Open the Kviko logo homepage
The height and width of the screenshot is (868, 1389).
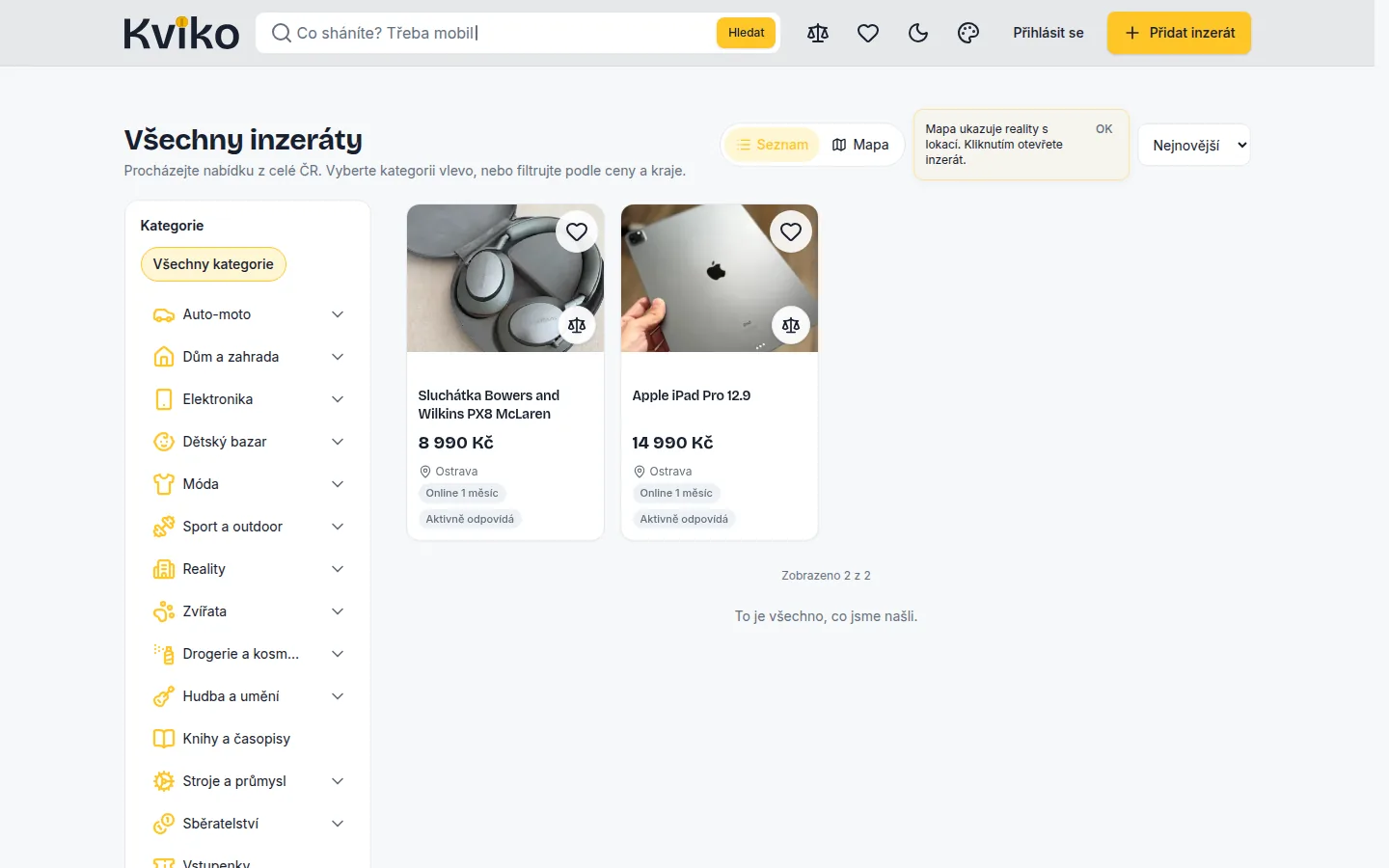[181, 33]
